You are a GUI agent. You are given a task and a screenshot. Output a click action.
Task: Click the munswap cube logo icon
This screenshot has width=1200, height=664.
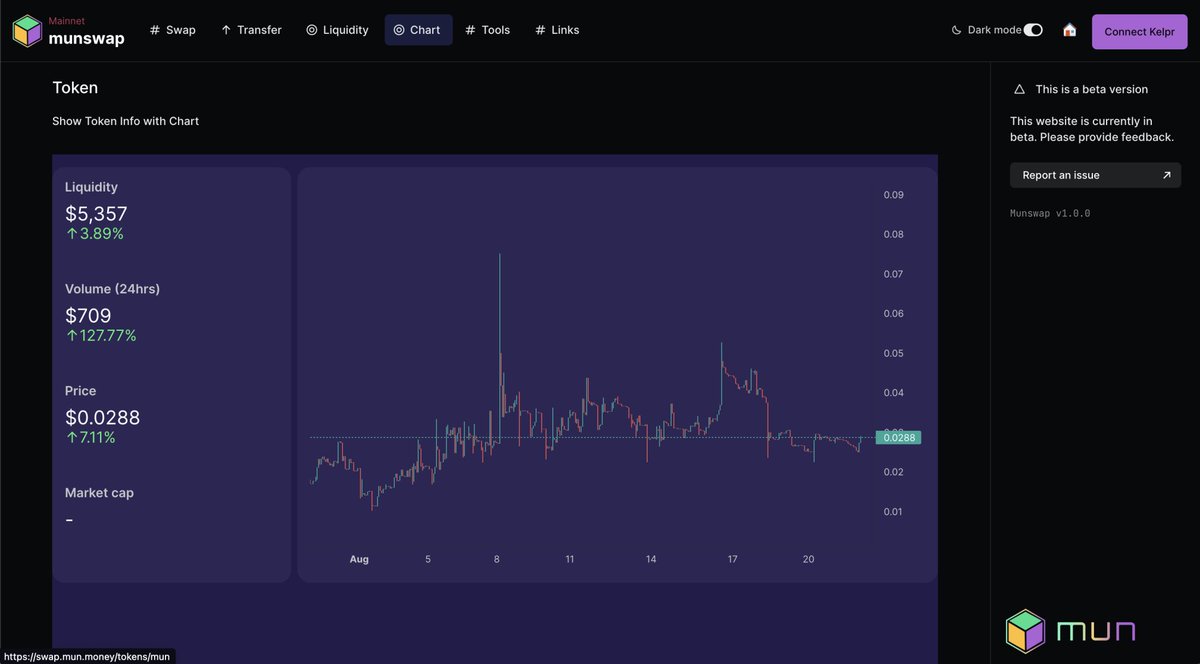(27, 30)
